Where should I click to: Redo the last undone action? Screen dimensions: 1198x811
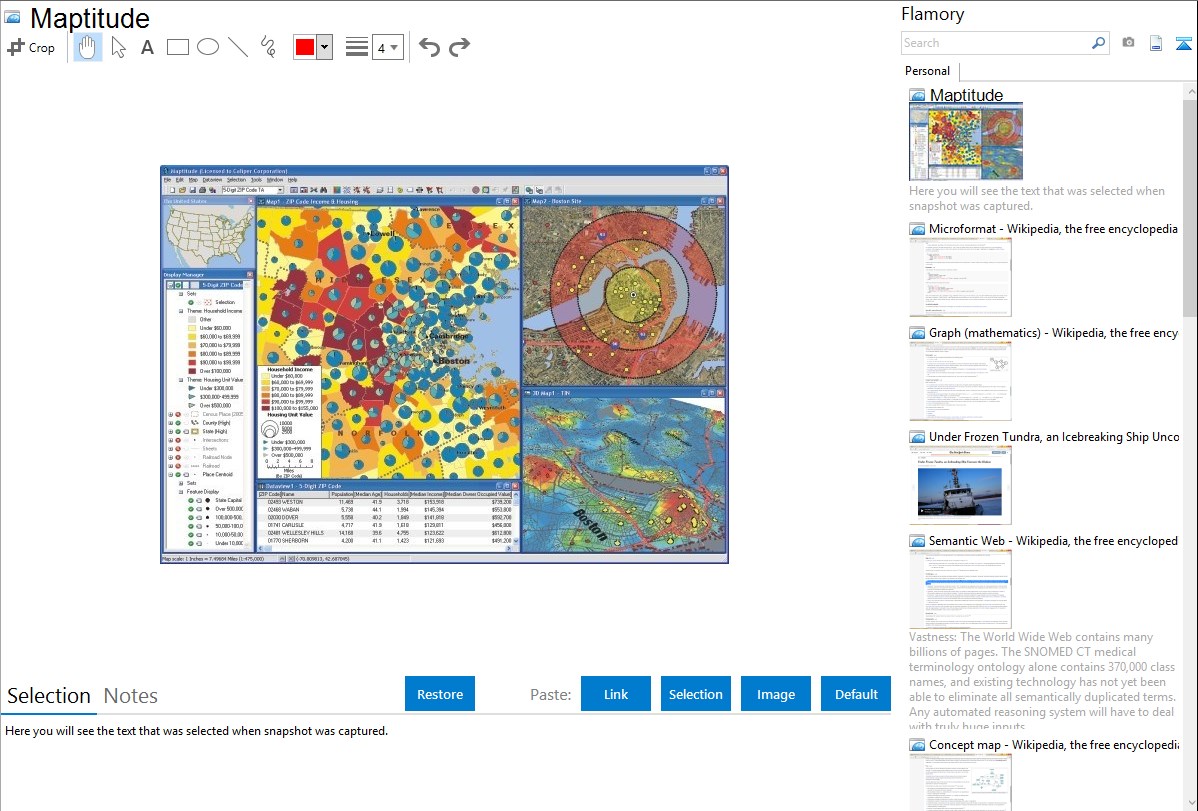tap(459, 47)
